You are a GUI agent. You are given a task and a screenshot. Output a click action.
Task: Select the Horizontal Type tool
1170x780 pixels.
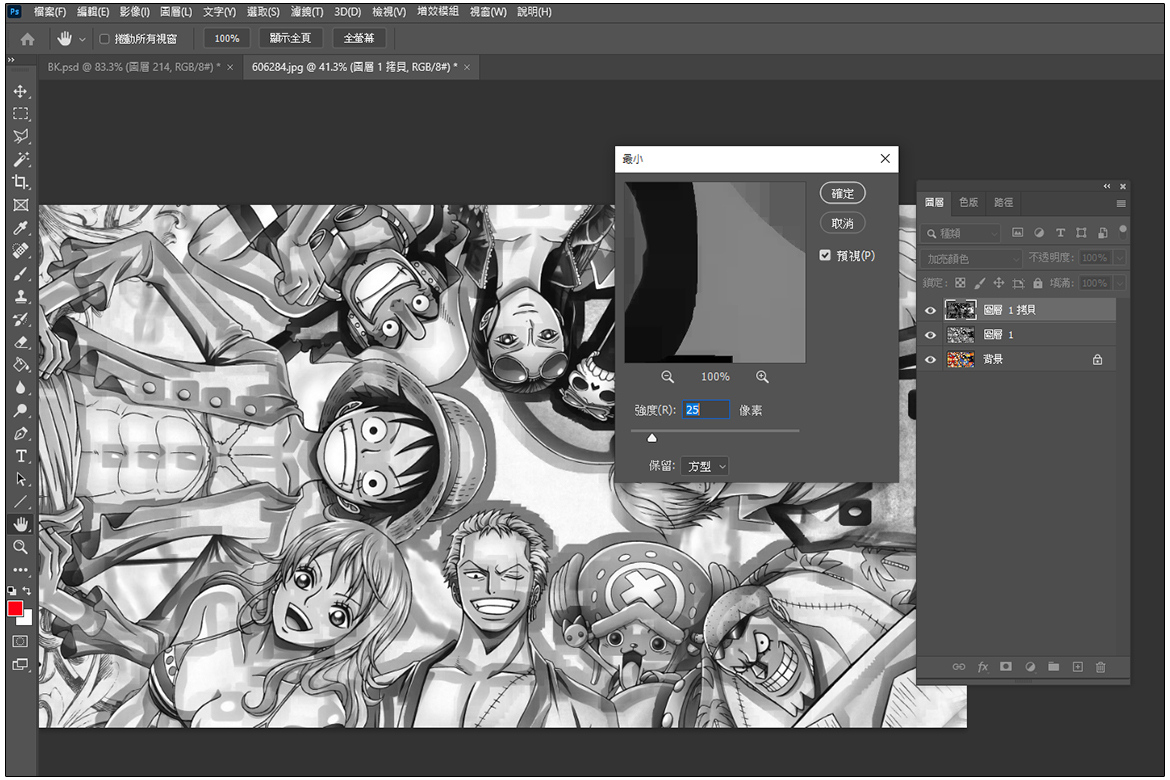(20, 456)
